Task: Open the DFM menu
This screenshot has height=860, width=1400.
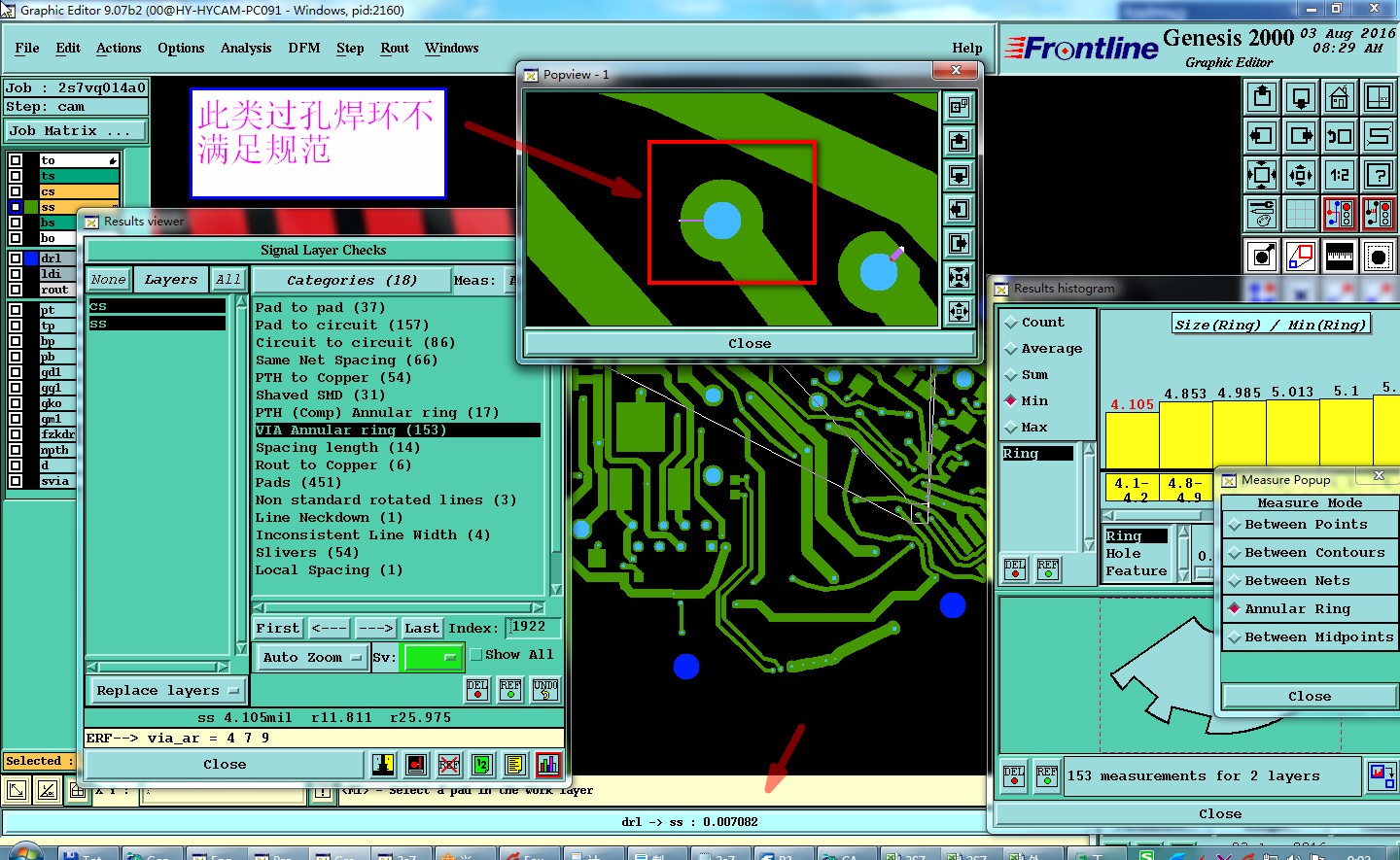Action: click(304, 48)
